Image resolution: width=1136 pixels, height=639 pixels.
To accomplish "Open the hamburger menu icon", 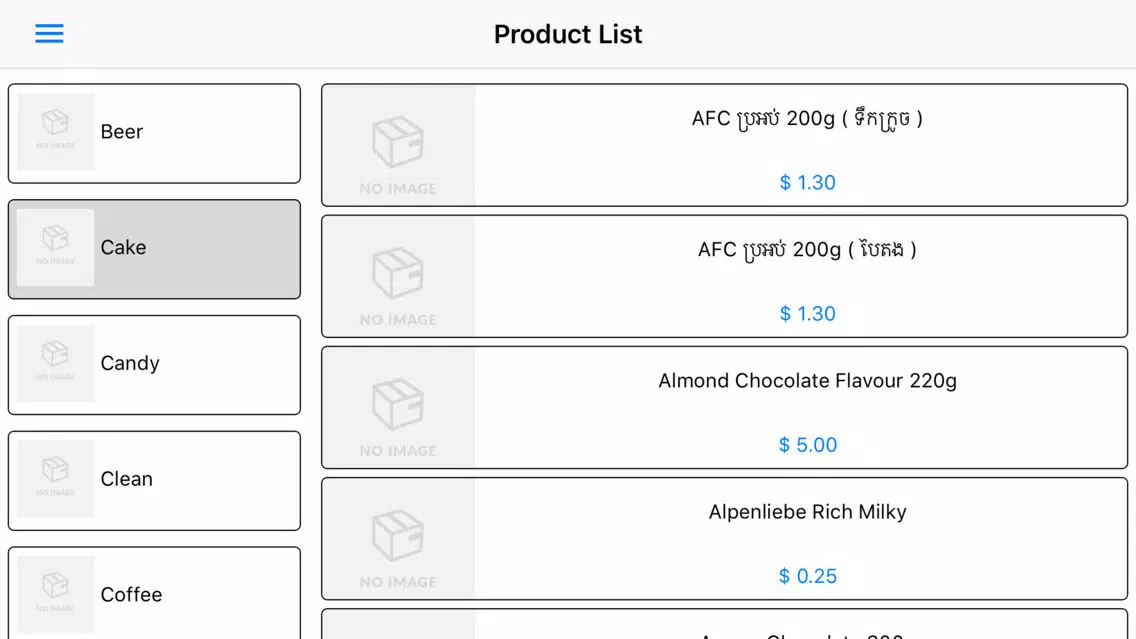I will tap(49, 33).
